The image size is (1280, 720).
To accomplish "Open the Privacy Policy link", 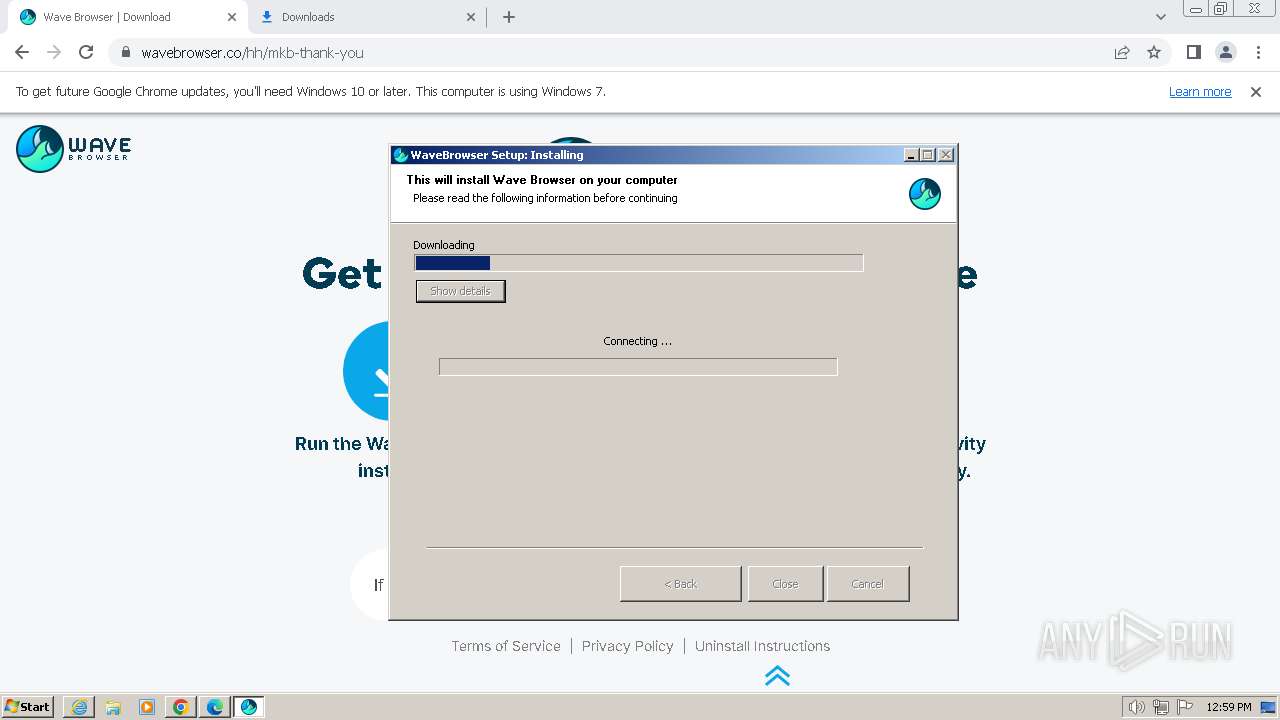I will pos(628,646).
